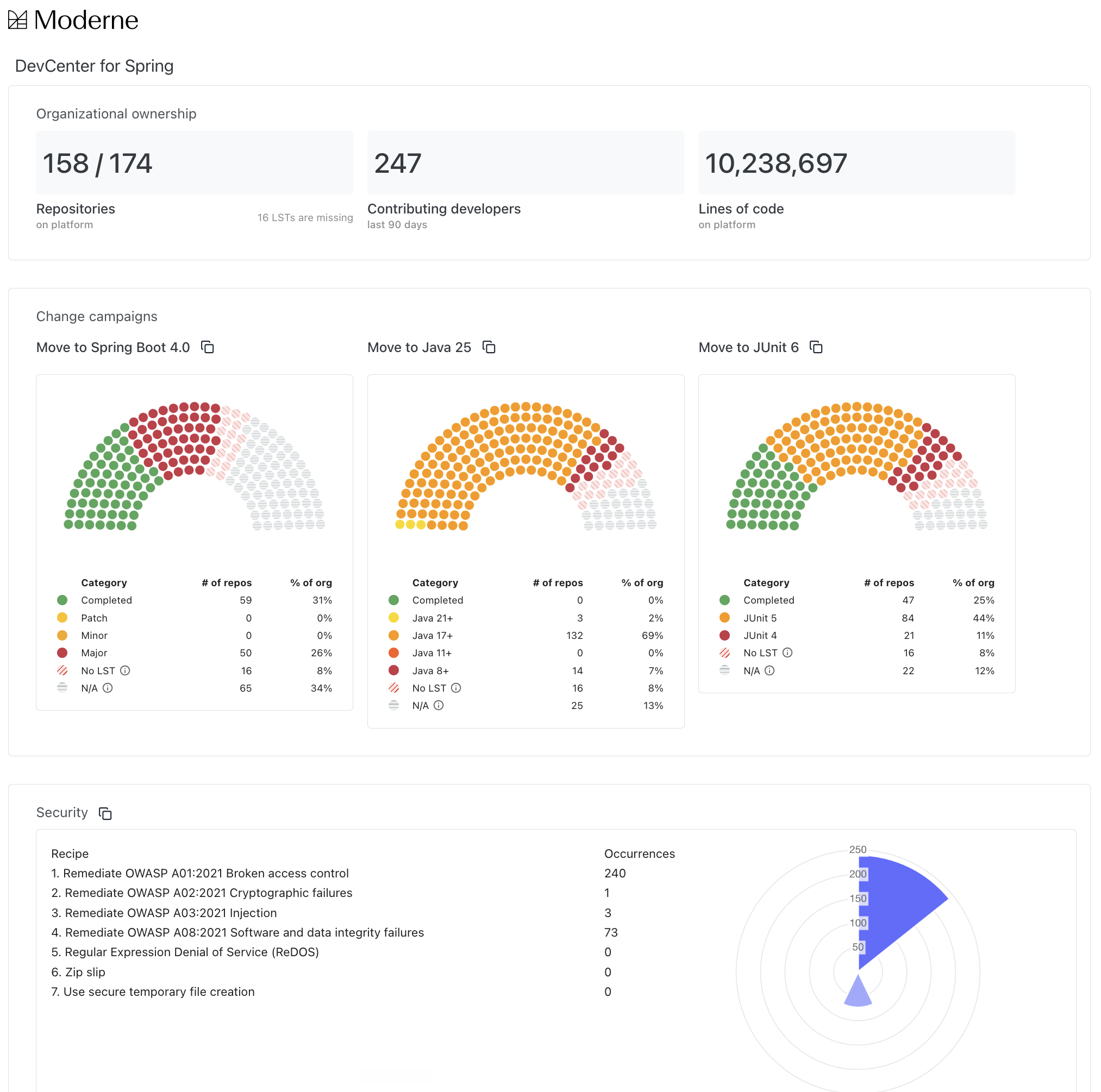
Task: Open recipe A08:2021 Software and data integrity failures
Action: (237, 932)
